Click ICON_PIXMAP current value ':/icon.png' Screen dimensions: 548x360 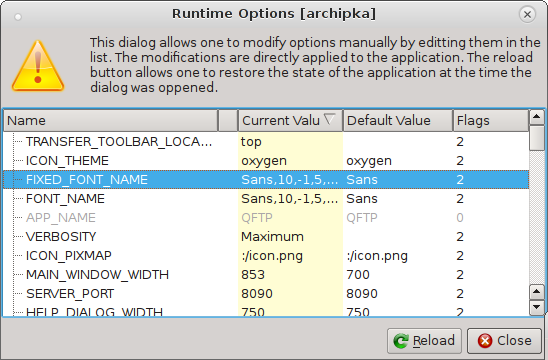(272, 256)
